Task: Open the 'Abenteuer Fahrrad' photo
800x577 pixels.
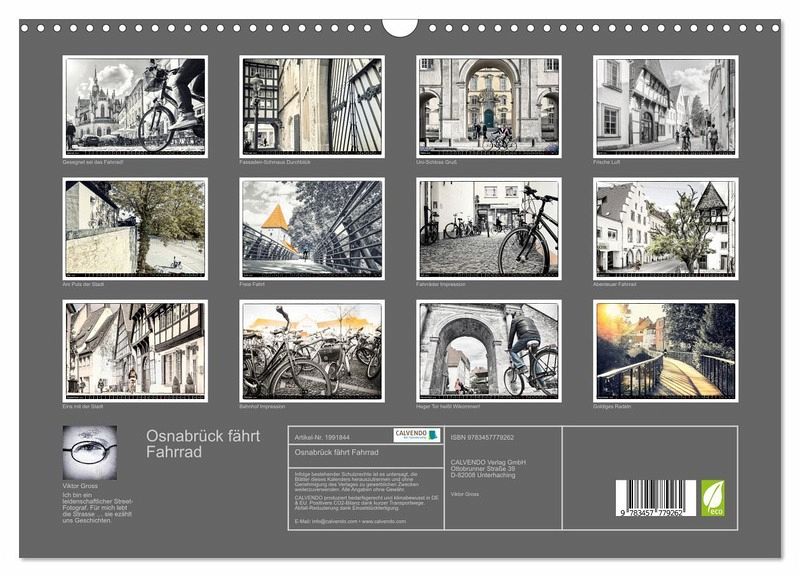Action: tap(665, 228)
